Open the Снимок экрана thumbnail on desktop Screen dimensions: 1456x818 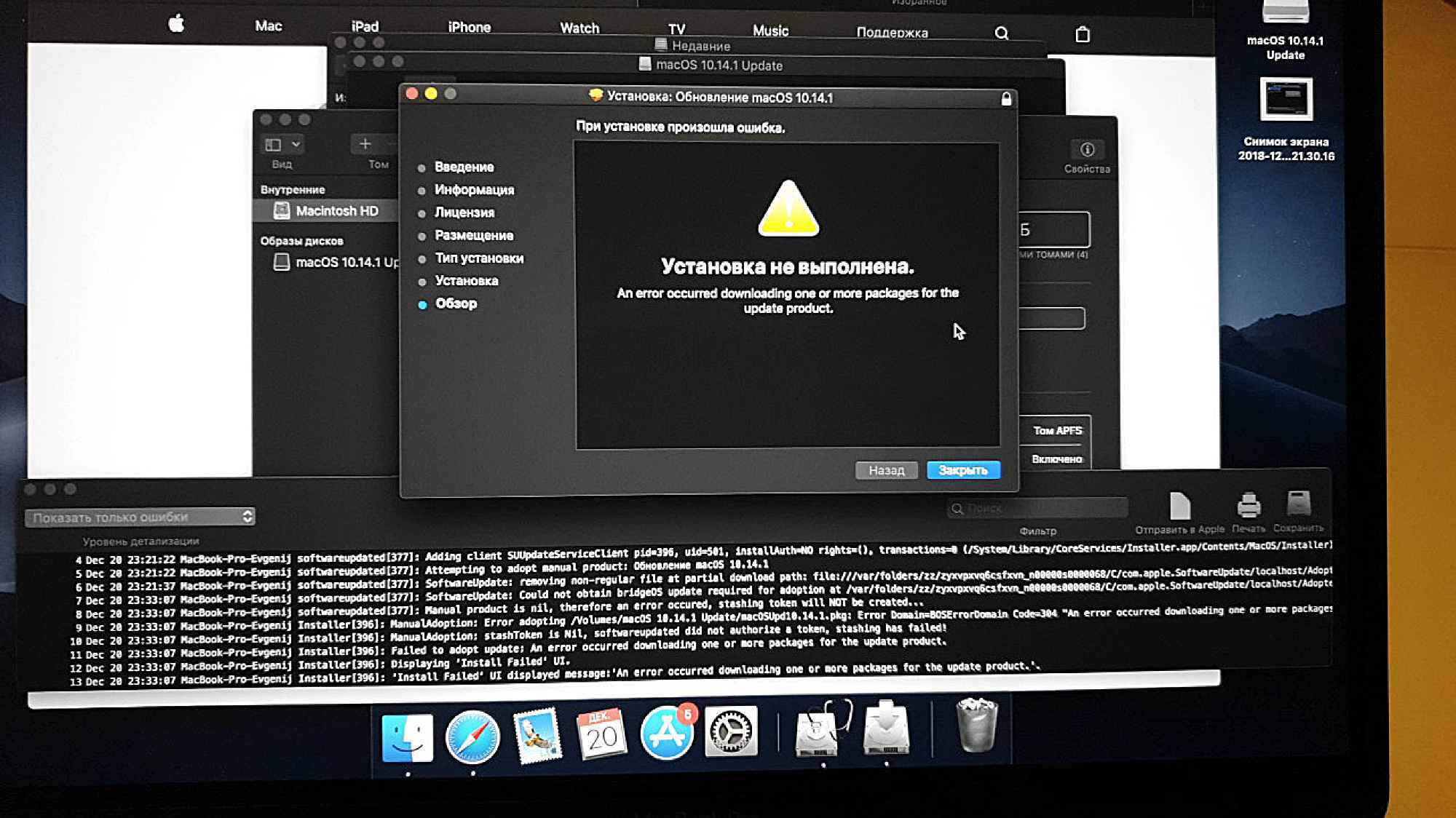(1286, 99)
